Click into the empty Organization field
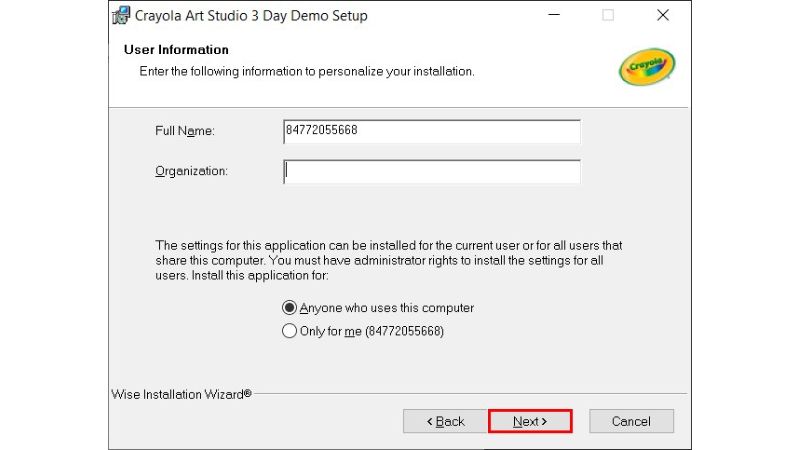The height and width of the screenshot is (450, 800). 431,172
